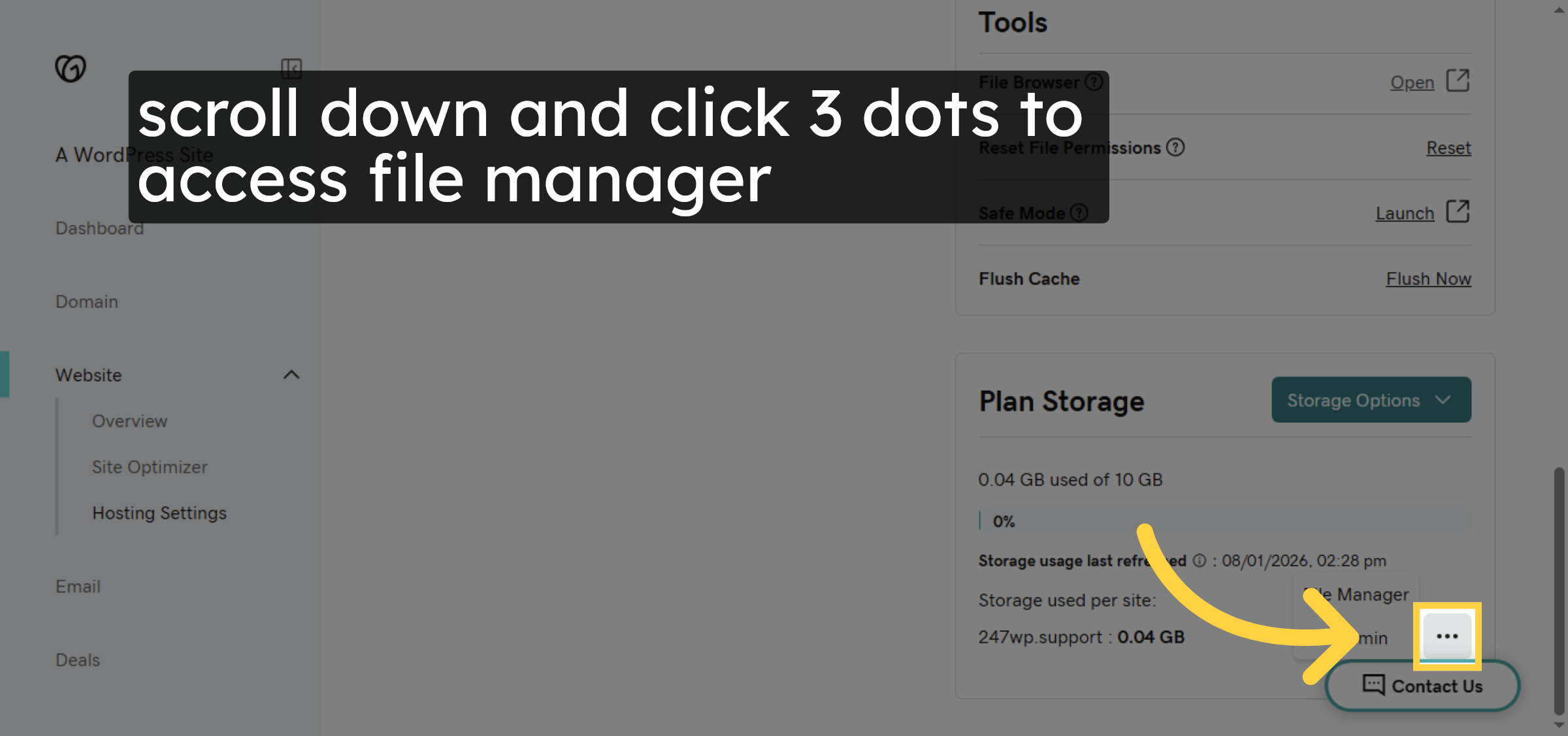
Task: Collapse the Website section chevron
Action: click(x=292, y=375)
